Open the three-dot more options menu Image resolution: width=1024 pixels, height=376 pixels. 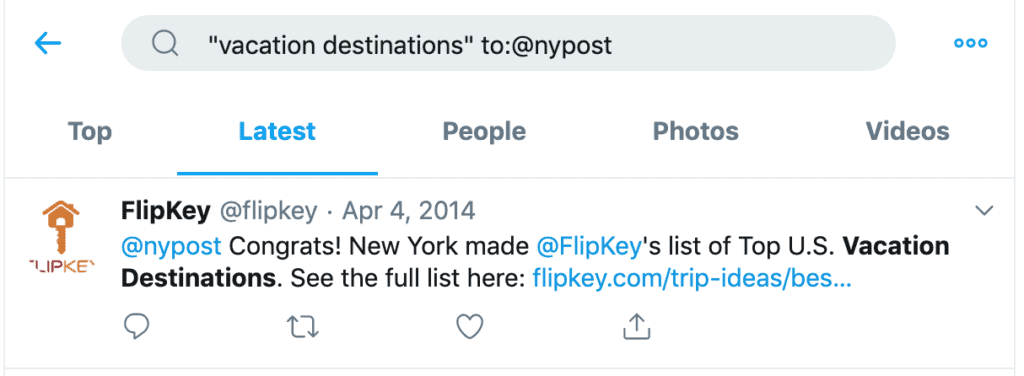[970, 44]
